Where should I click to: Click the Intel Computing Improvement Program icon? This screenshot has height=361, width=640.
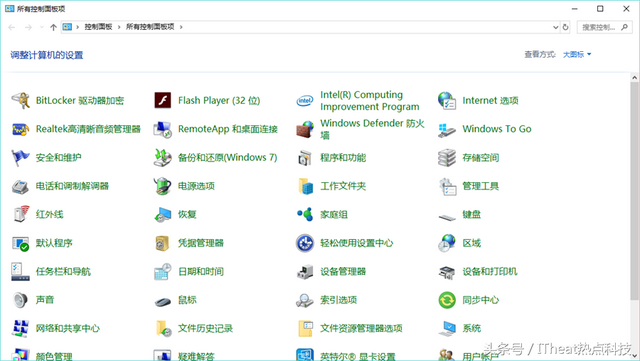304,100
